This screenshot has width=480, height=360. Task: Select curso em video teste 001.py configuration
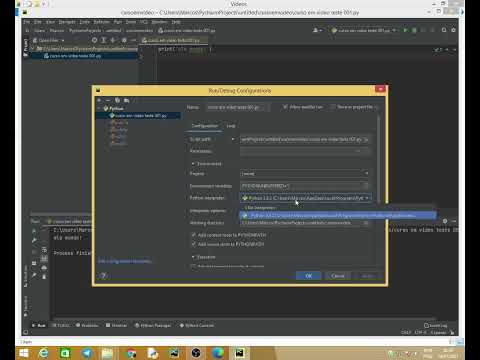138,115
